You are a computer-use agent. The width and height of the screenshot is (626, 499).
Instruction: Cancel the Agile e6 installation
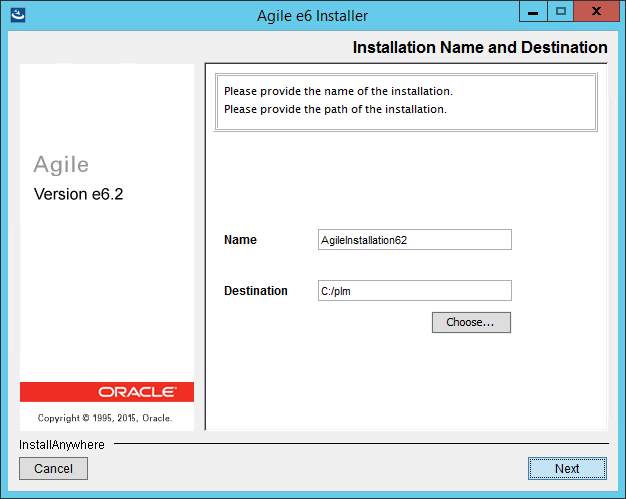coord(53,468)
